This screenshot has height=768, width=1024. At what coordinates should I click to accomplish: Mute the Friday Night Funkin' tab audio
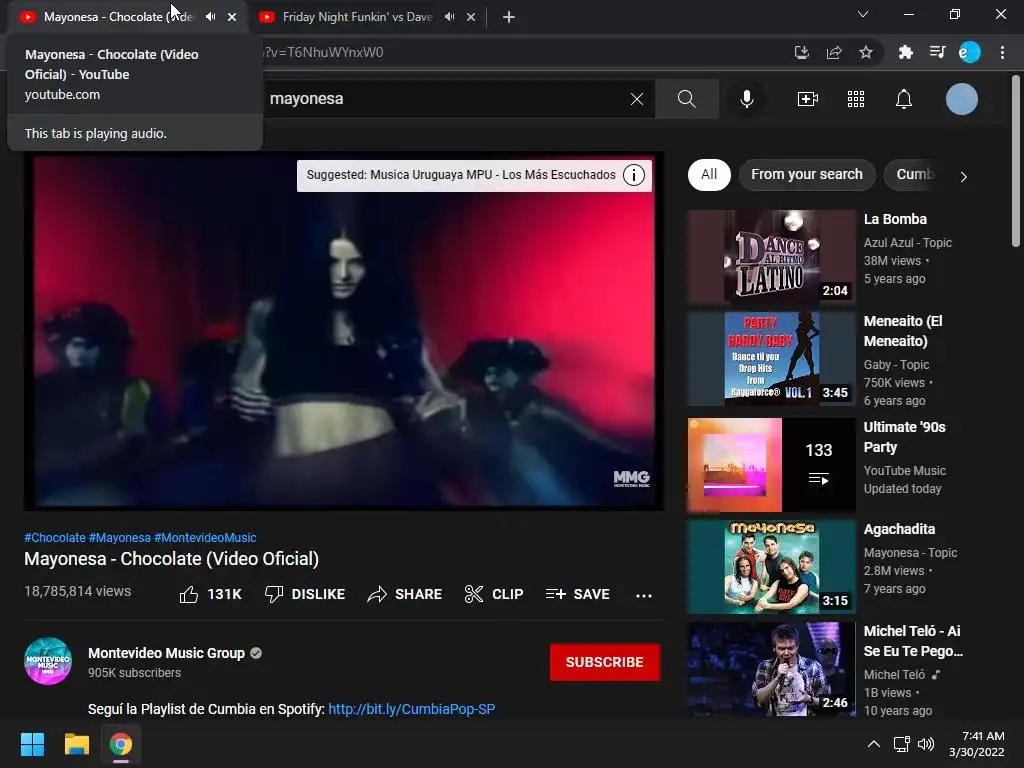[449, 17]
